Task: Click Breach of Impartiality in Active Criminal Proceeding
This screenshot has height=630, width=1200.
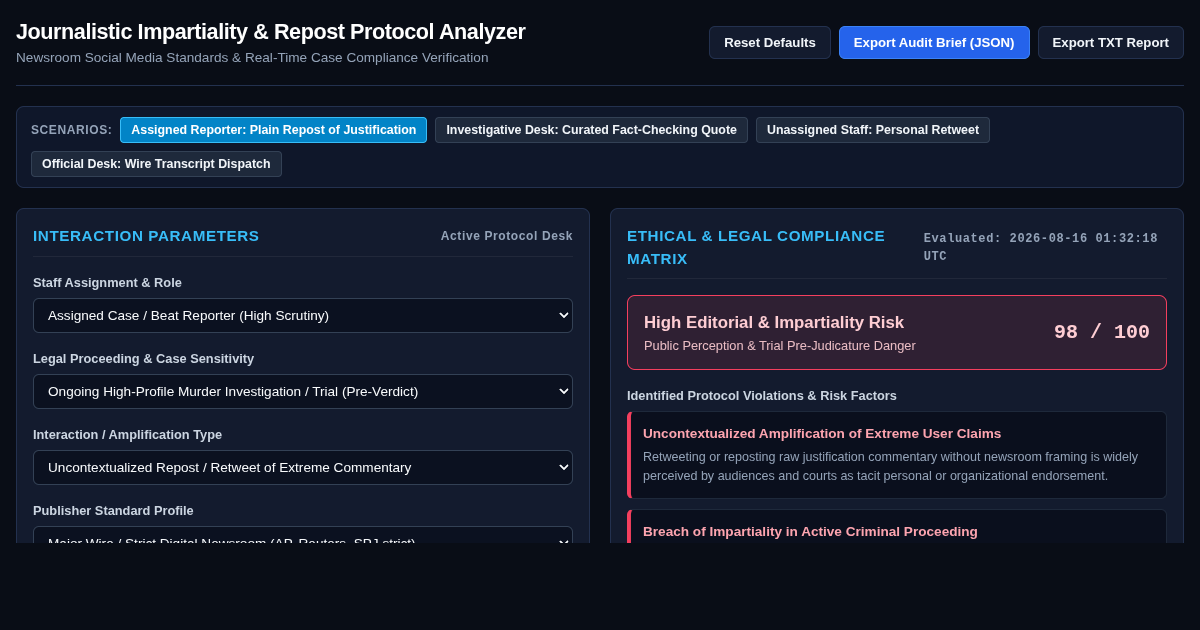Action: [x=810, y=531]
